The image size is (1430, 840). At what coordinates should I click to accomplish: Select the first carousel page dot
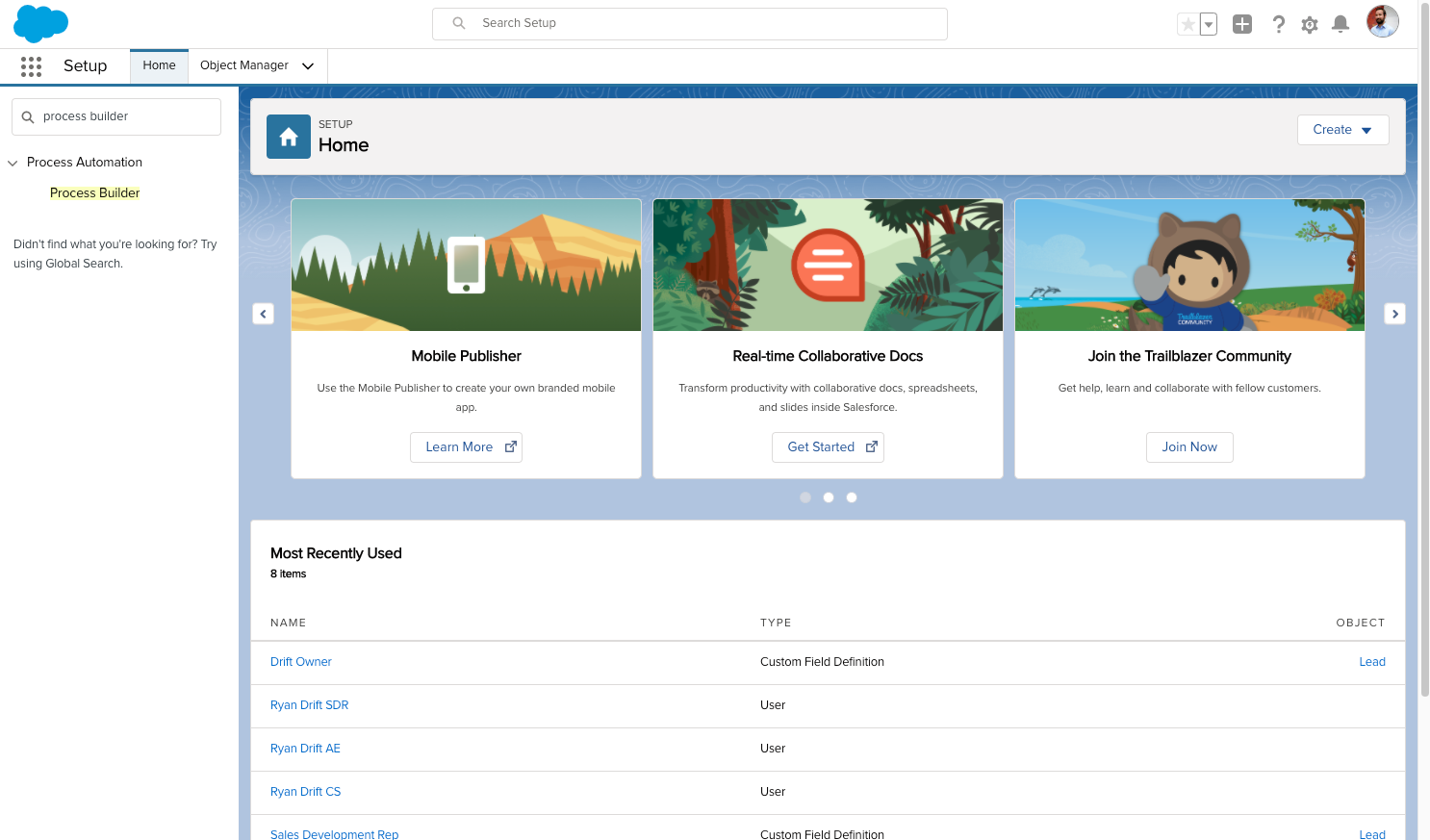tap(805, 497)
